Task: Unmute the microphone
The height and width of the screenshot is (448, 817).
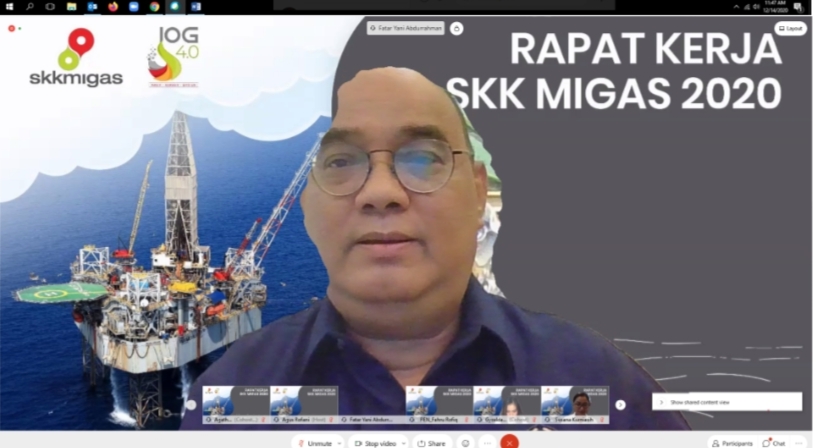Action: click(x=315, y=443)
